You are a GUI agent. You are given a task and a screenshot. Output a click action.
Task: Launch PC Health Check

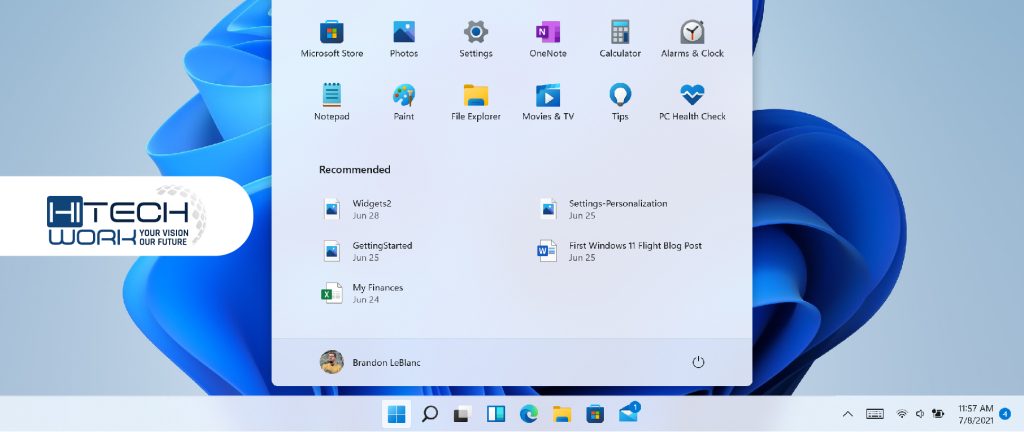(692, 102)
